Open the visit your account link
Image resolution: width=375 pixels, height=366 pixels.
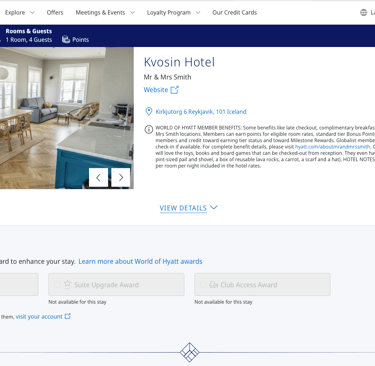39,317
